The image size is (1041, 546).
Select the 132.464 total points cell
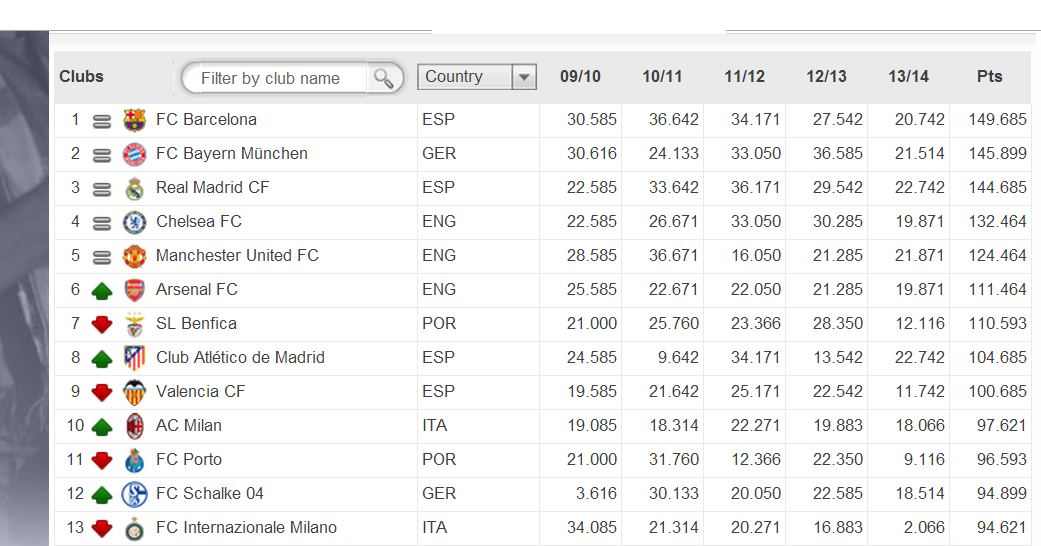[x=991, y=222]
